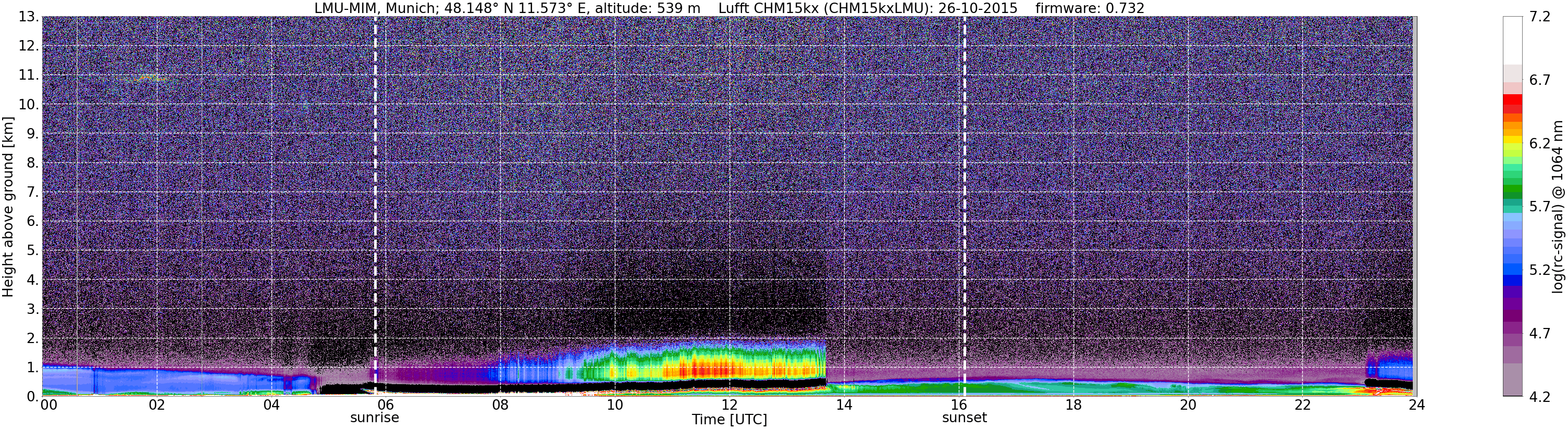
Task: Click the '9.' height tick label
Action: pos(33,134)
